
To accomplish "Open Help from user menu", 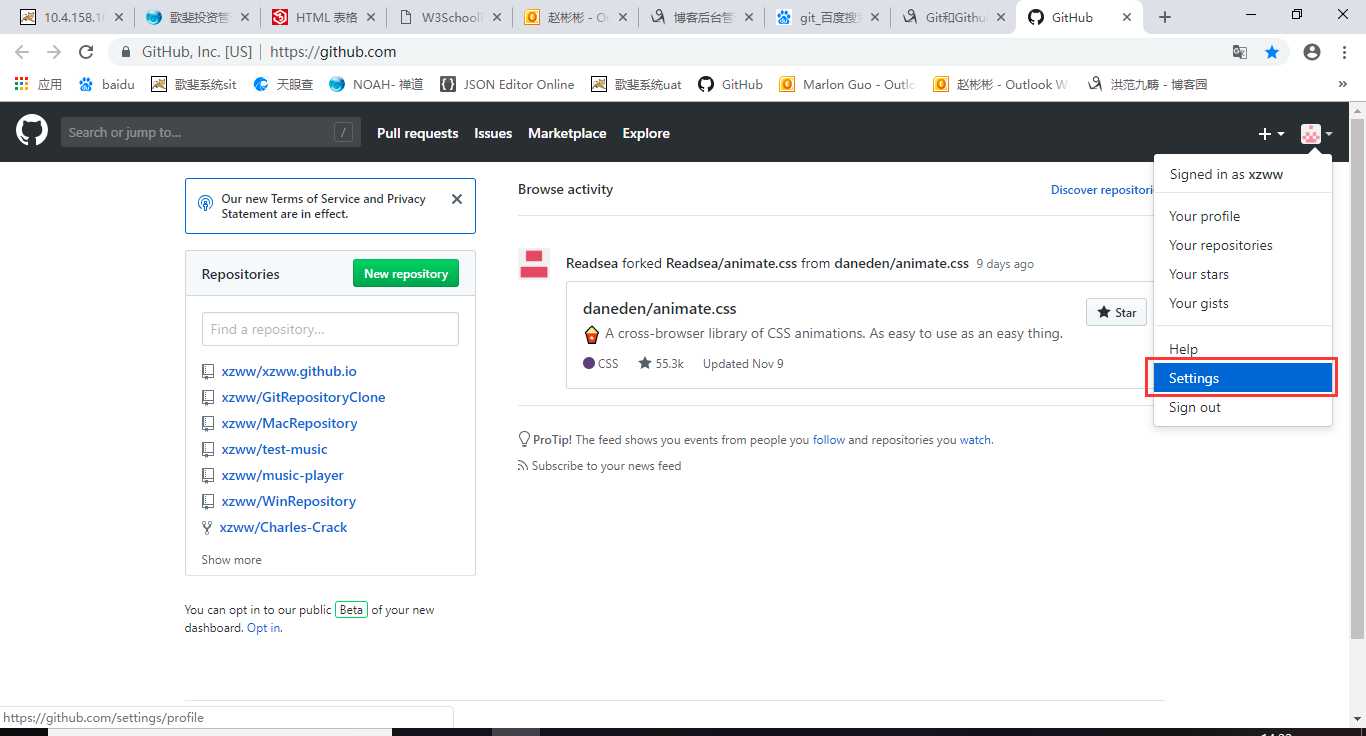I will (1243, 349).
